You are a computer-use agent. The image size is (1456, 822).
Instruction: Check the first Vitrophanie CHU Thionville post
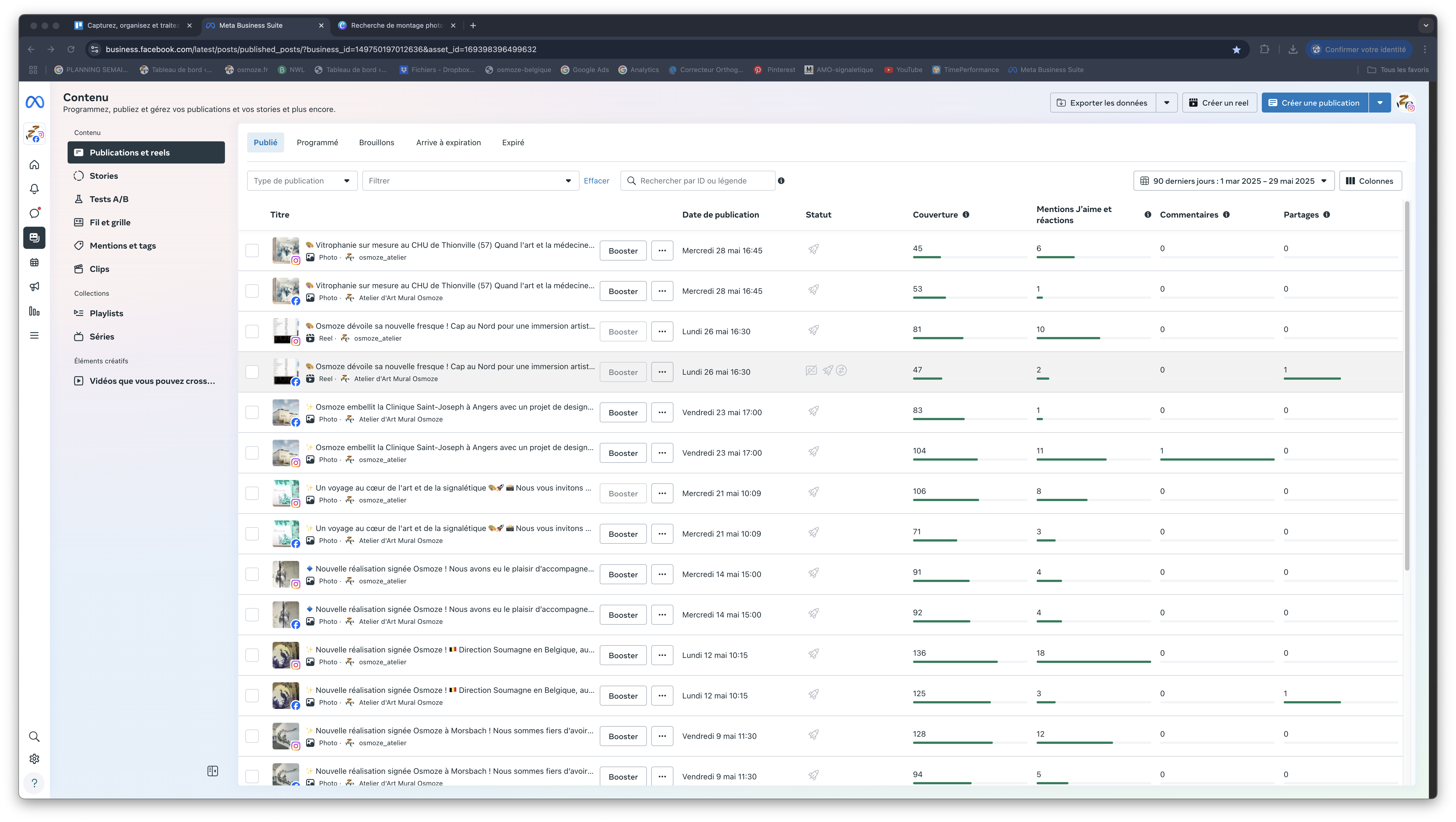(252, 251)
